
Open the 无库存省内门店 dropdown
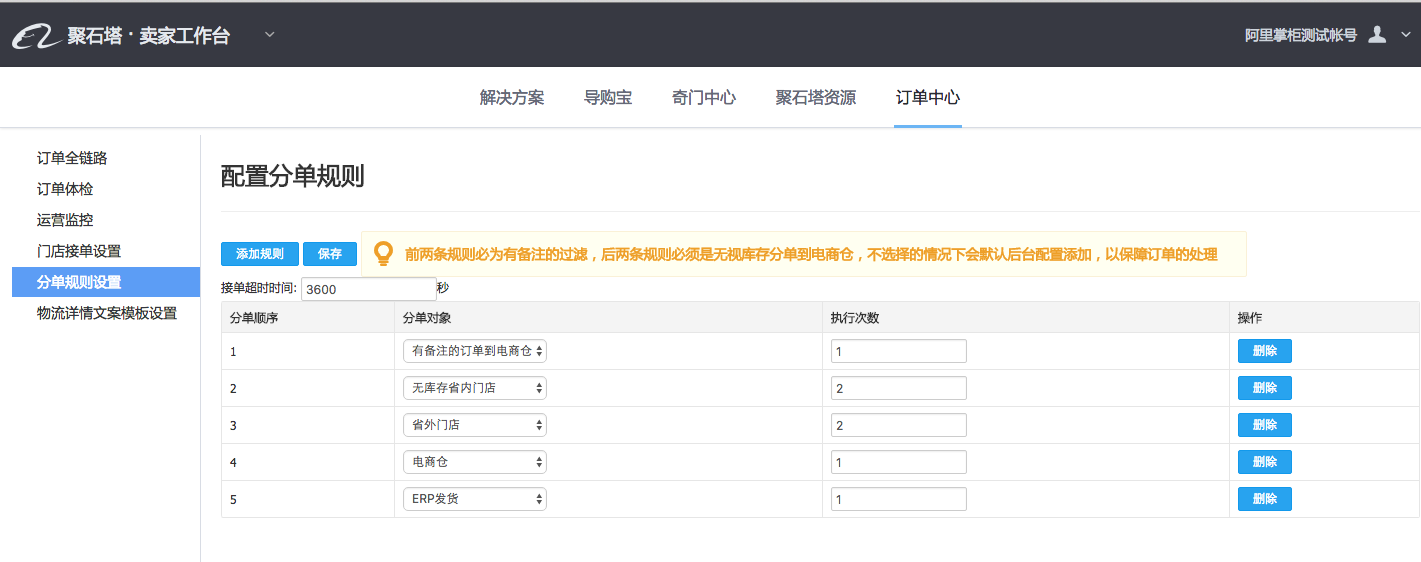[x=475, y=388]
